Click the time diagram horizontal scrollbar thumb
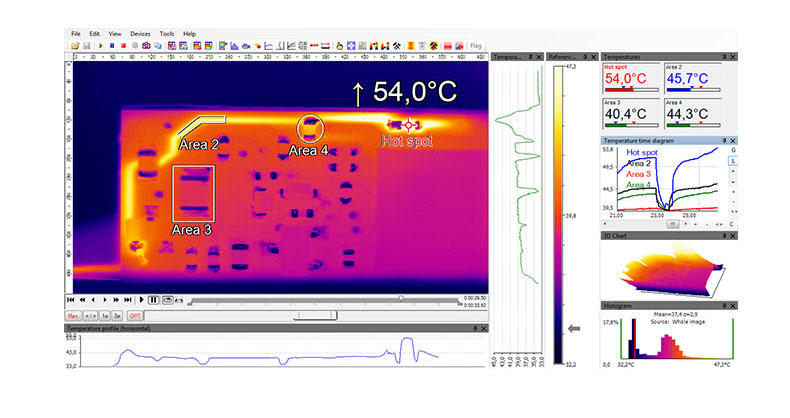This screenshot has height=418, width=790. click(x=673, y=224)
